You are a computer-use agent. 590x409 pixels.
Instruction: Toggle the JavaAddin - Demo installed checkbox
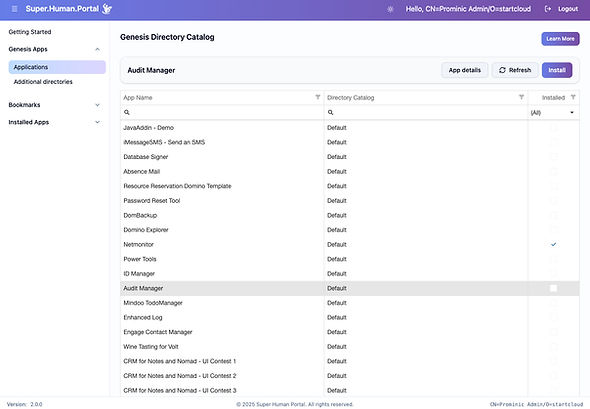click(554, 128)
